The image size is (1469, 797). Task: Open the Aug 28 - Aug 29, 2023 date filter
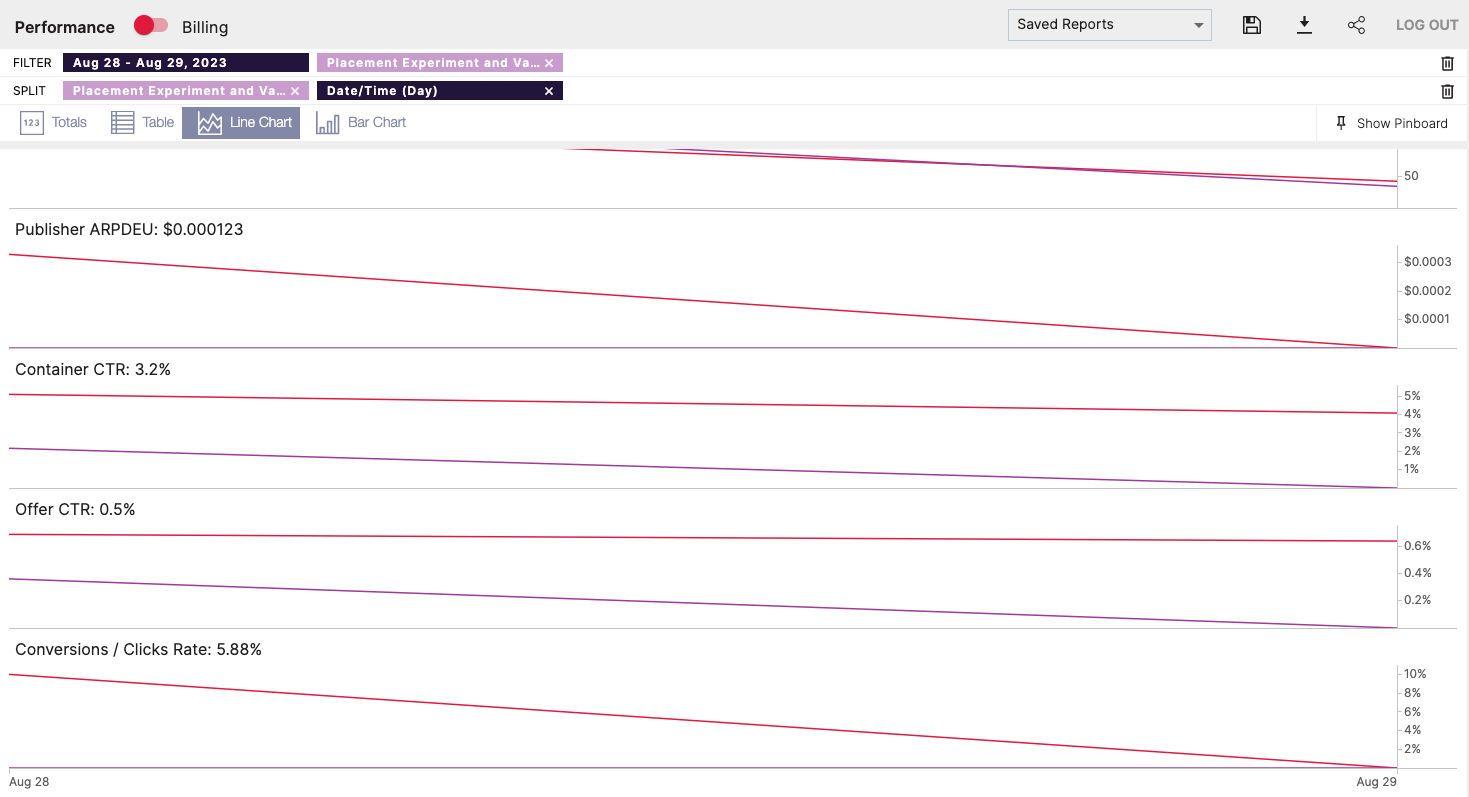186,63
